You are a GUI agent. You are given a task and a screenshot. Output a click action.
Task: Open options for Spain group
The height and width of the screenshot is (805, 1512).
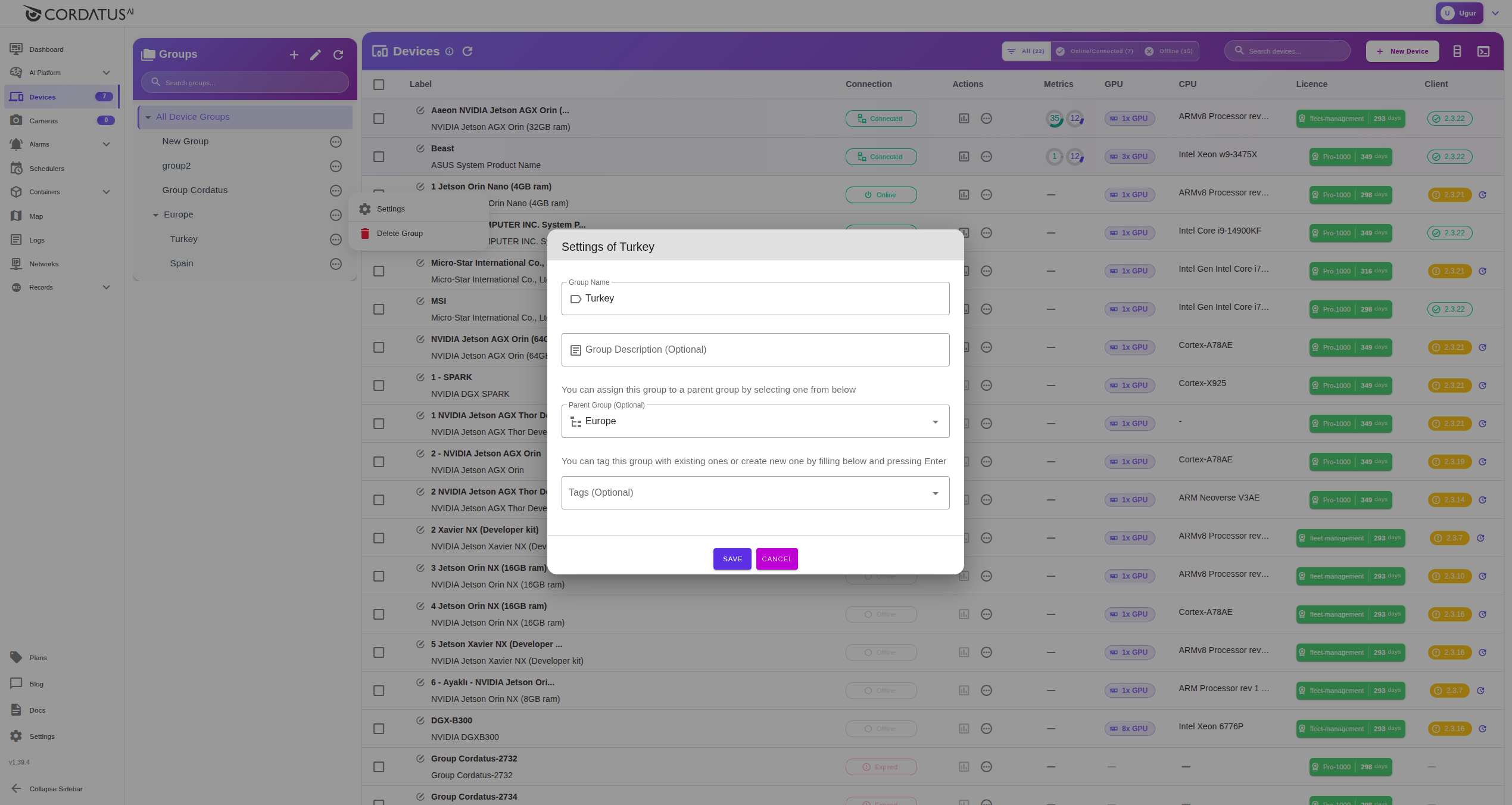(336, 264)
